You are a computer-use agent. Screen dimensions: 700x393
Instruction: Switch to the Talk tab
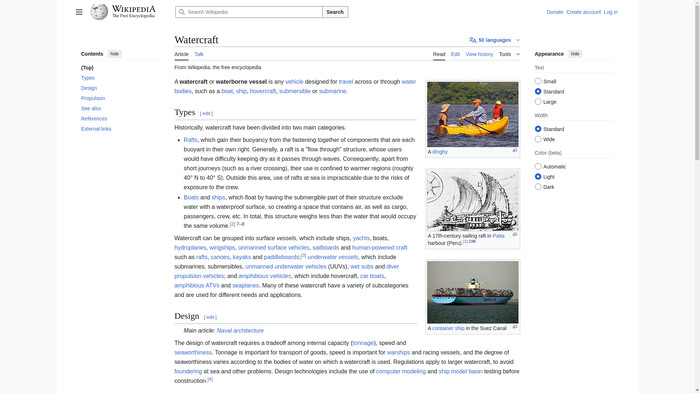(199, 54)
